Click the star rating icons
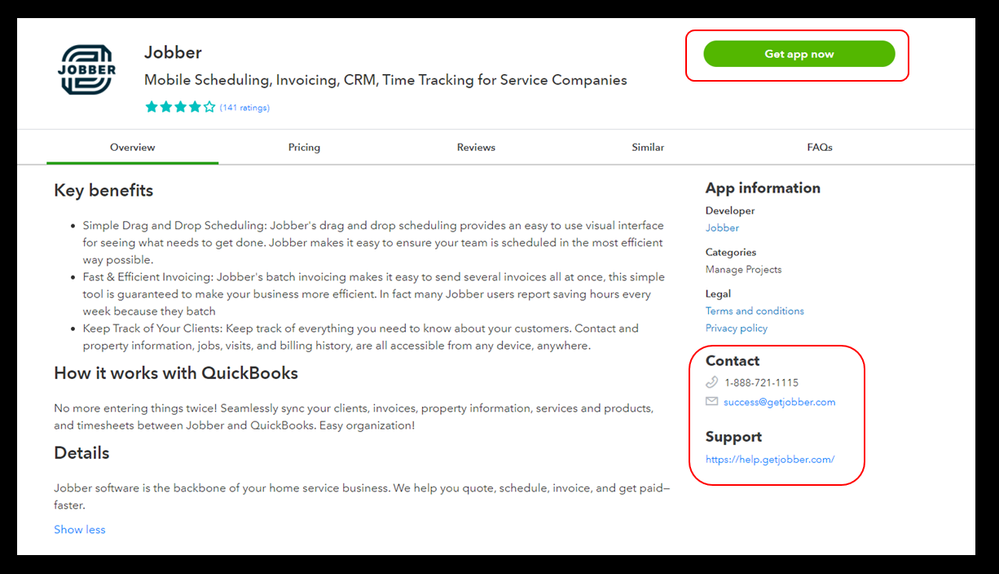 coord(180,107)
